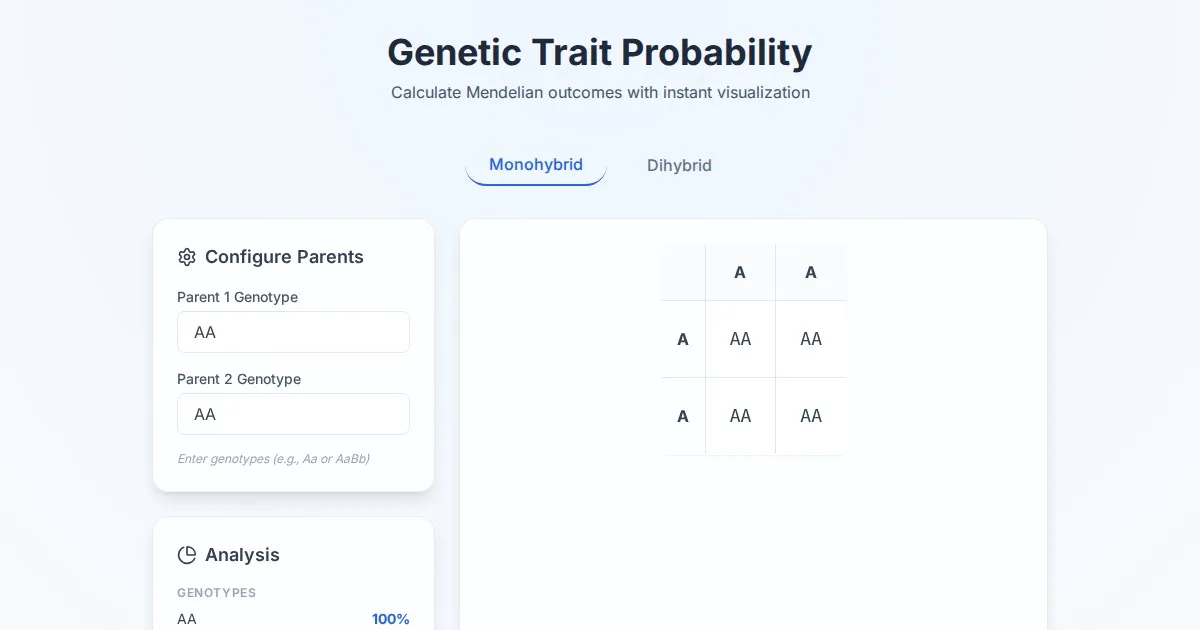The image size is (1200, 630).
Task: Select second column header A in Punnett square
Action: (x=811, y=272)
